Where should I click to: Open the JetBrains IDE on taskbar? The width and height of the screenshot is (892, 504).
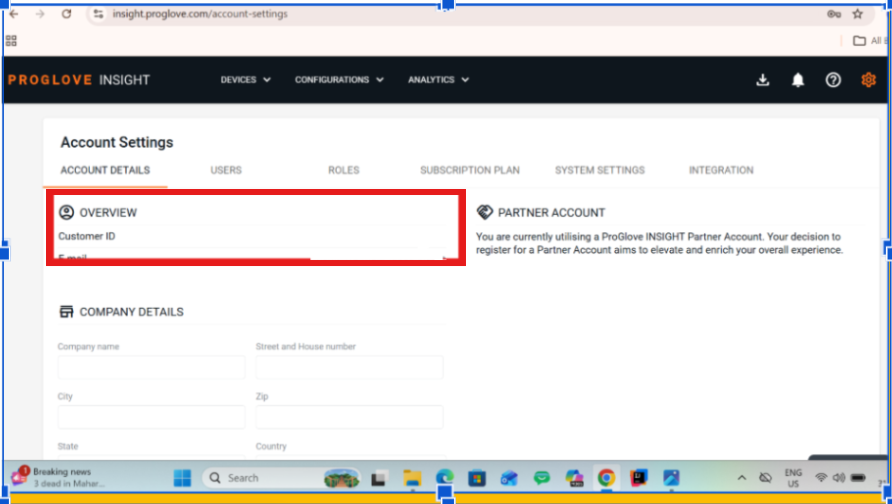639,478
